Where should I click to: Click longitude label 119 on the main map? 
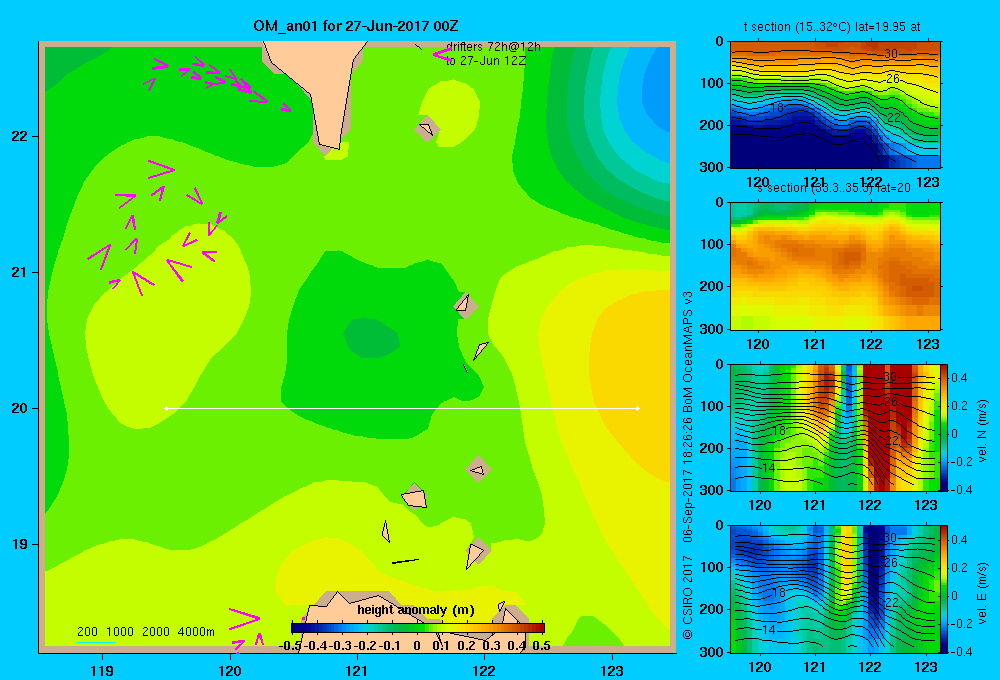coord(102,670)
